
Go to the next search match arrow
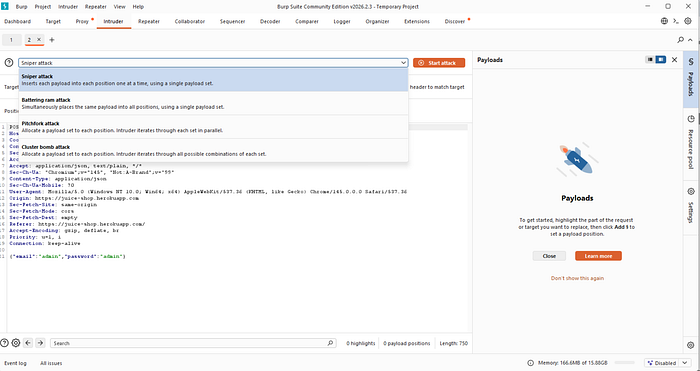click(x=40, y=343)
